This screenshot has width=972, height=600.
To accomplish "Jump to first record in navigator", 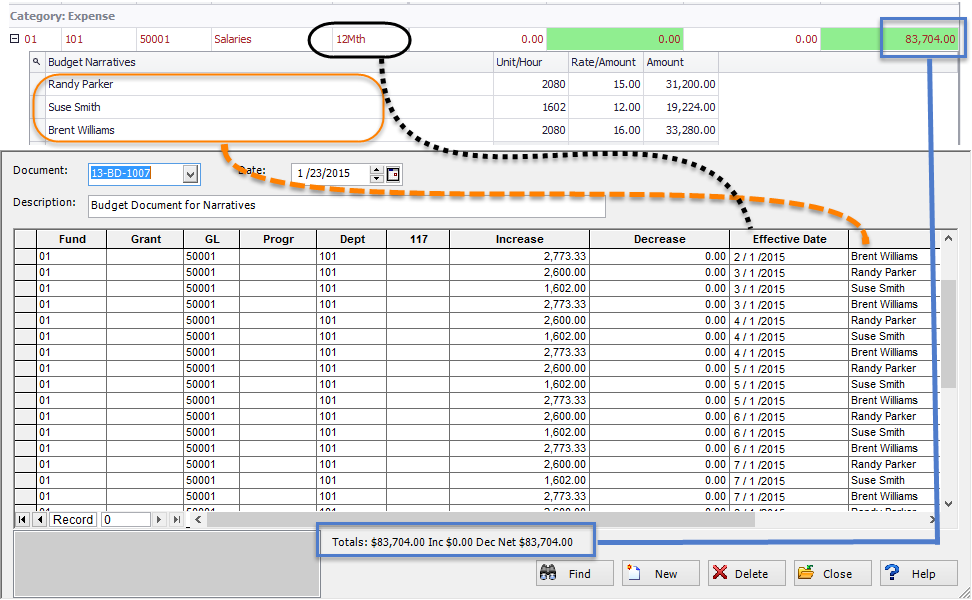I will click(23, 520).
